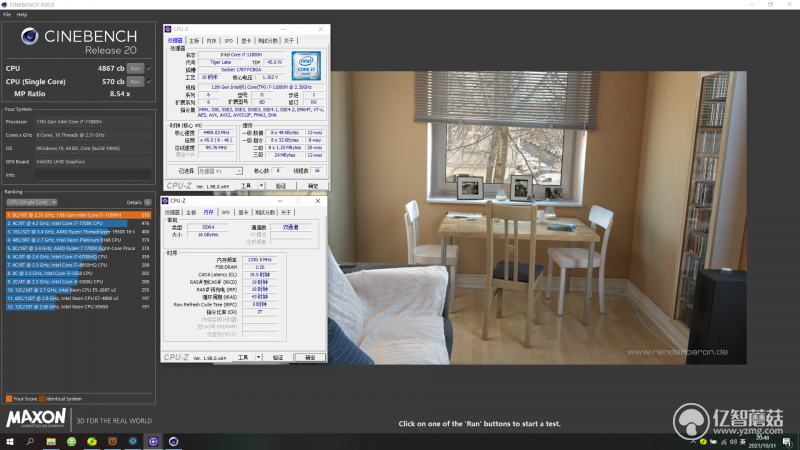
Task: Run the CPU Single Core benchmark
Action: [135, 82]
